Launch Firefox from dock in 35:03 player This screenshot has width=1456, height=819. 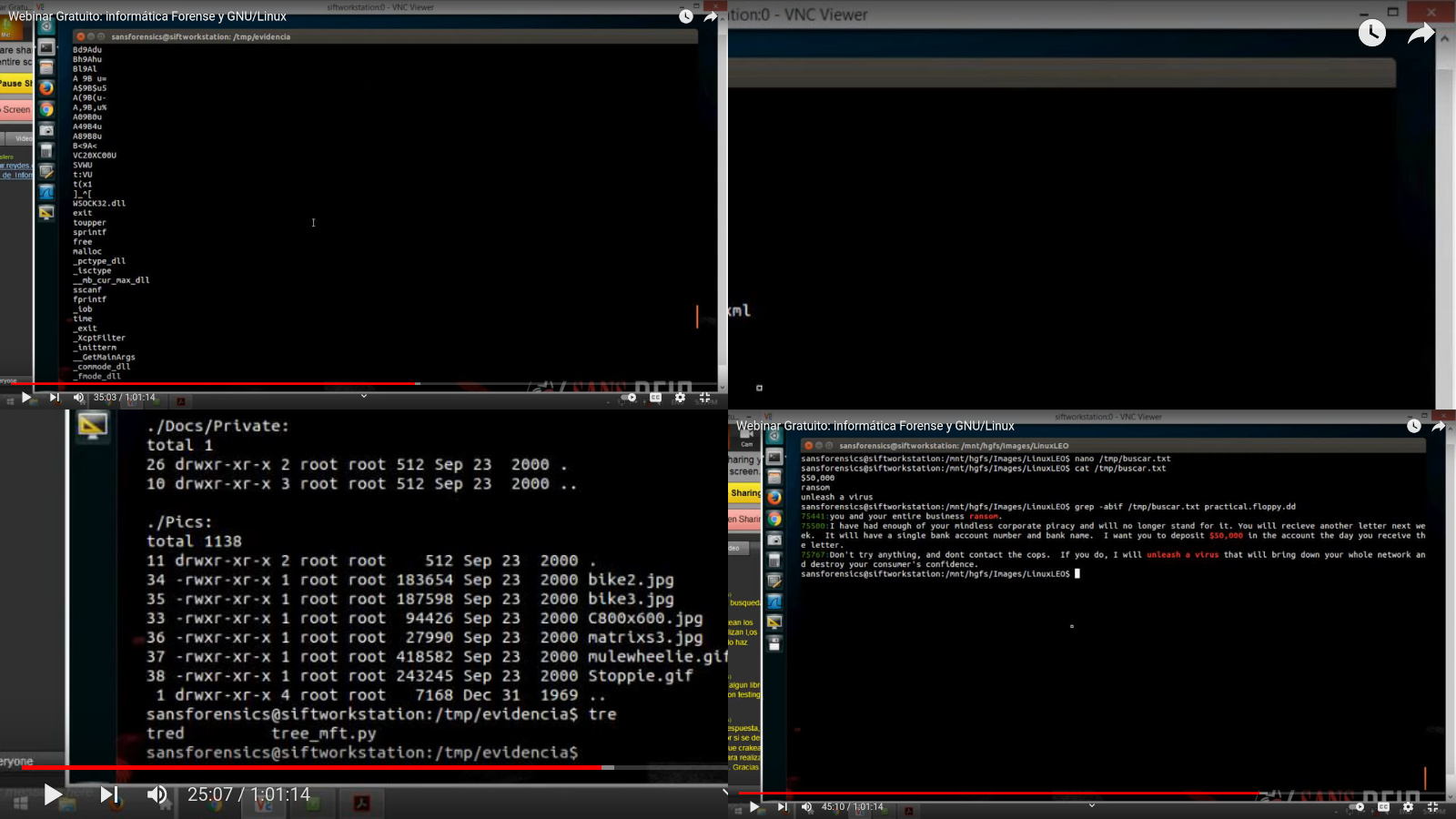click(x=46, y=88)
